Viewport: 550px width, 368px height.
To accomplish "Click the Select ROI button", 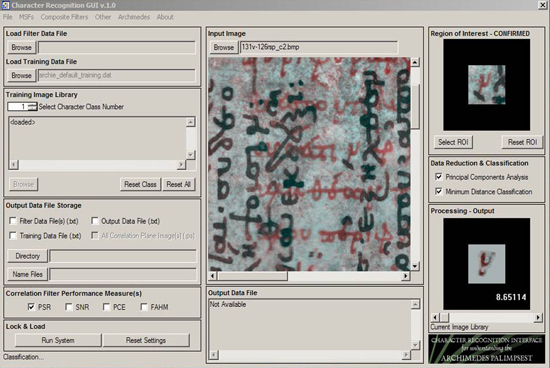I will (453, 142).
